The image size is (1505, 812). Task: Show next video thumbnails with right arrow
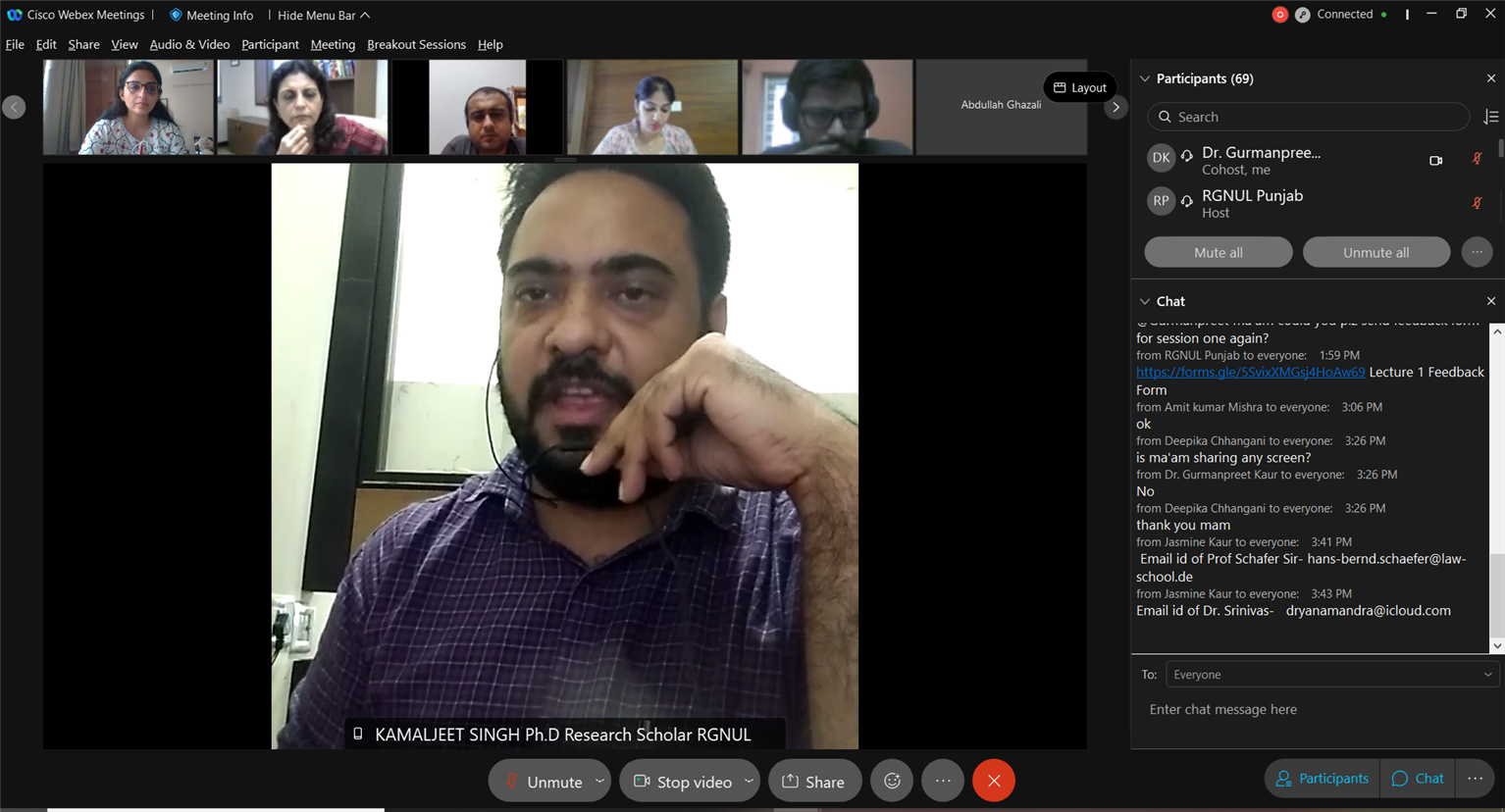pyautogui.click(x=1116, y=107)
